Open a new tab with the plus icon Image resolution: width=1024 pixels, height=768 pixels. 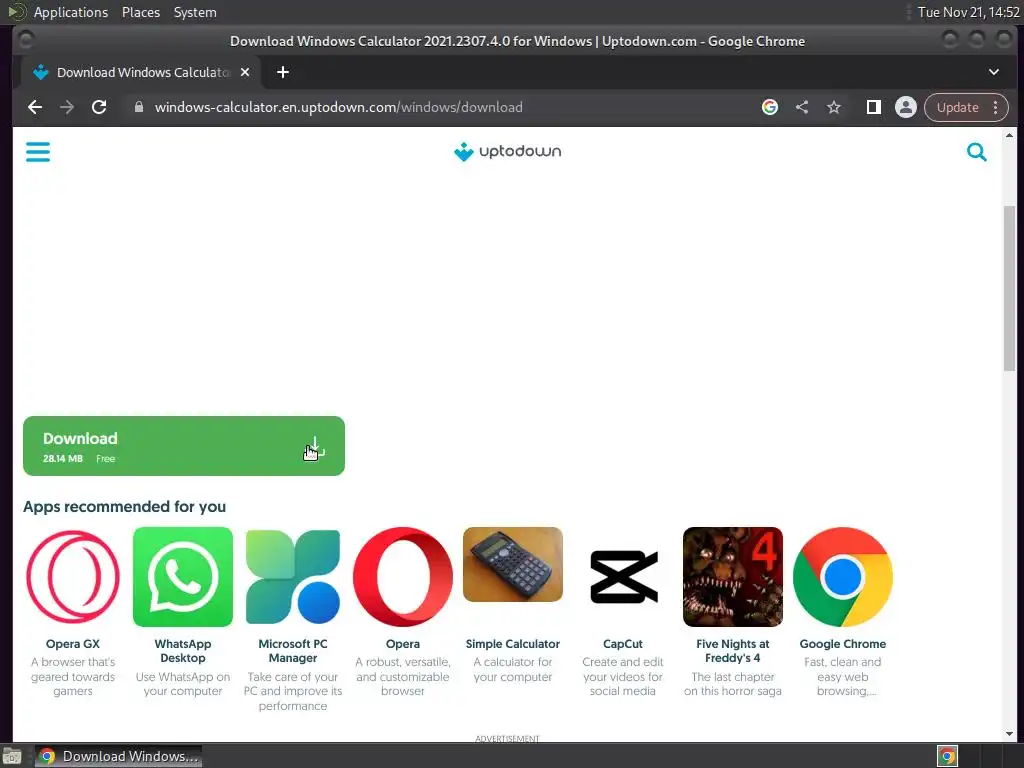point(283,72)
